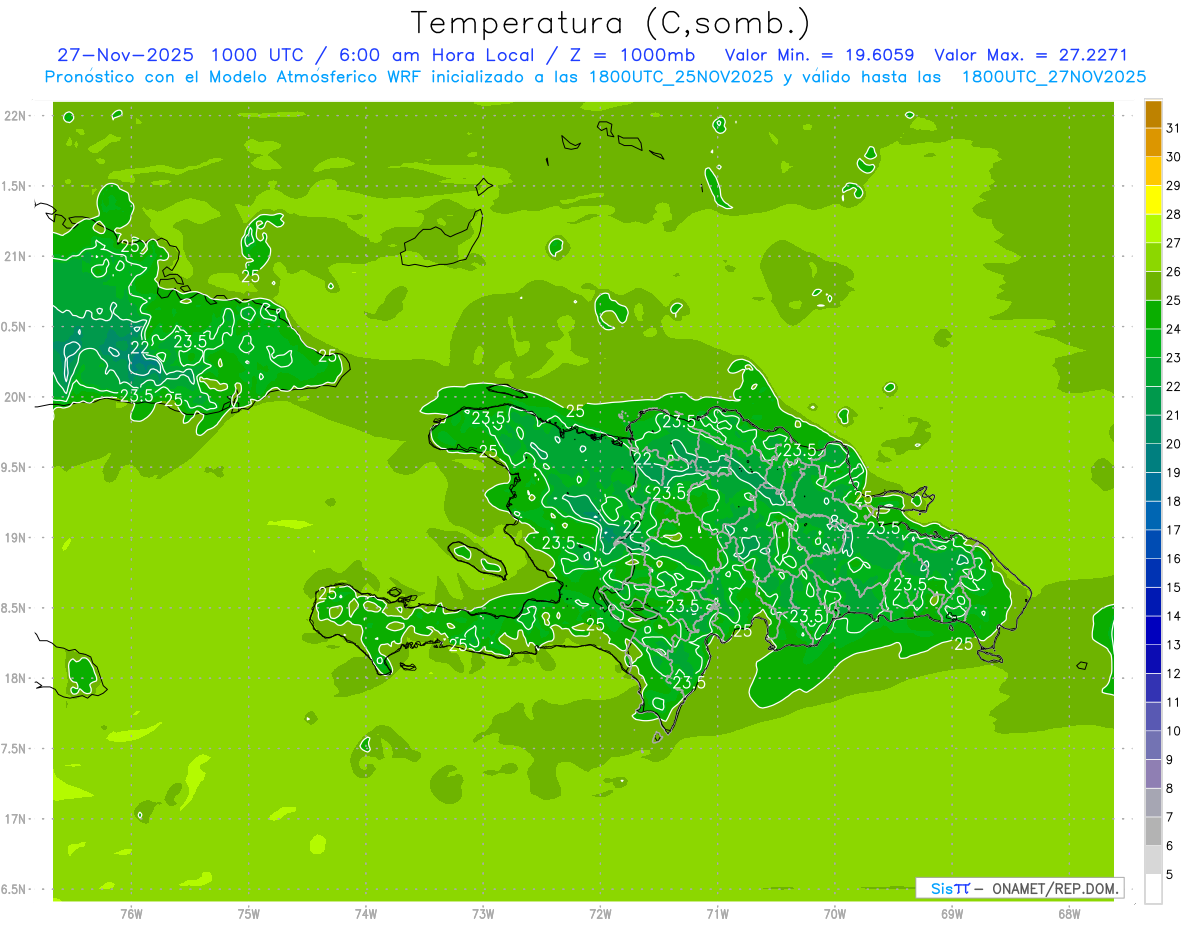This screenshot has height=927, width=1200.
Task: Click the blue legend swatch between 15 and 16
Action: tap(1153, 573)
